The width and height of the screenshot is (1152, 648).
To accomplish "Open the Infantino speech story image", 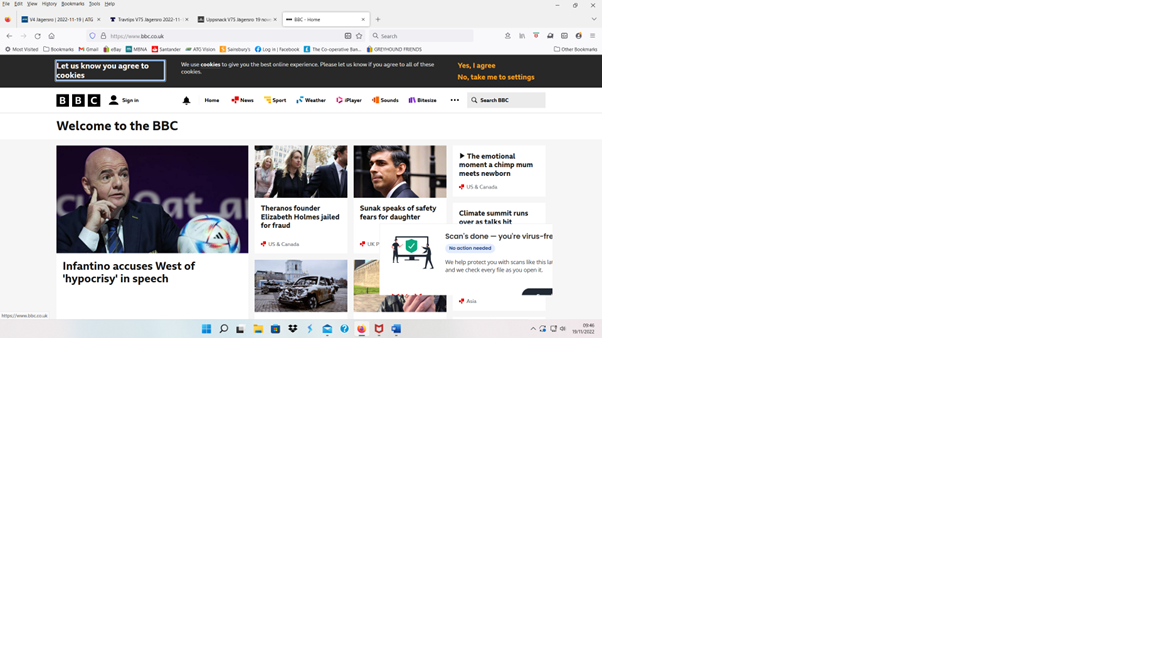I will coord(152,199).
